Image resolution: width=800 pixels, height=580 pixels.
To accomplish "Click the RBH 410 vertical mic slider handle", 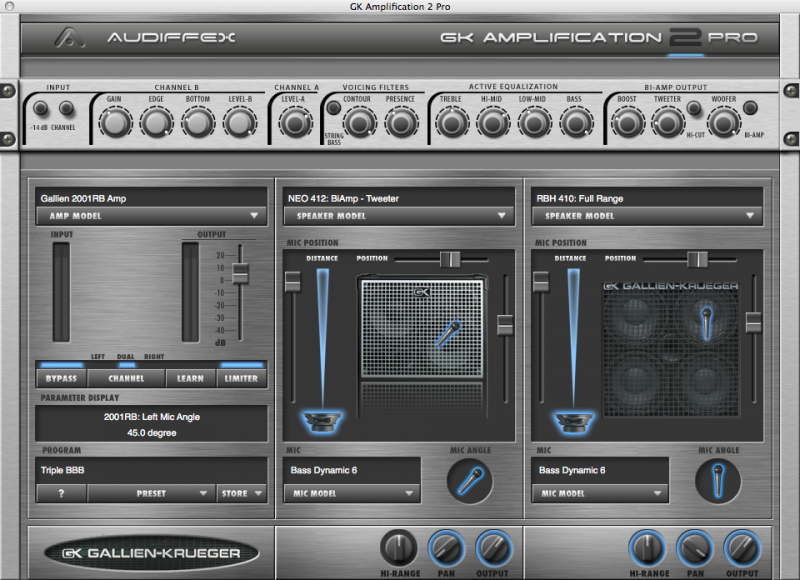I will point(754,322).
